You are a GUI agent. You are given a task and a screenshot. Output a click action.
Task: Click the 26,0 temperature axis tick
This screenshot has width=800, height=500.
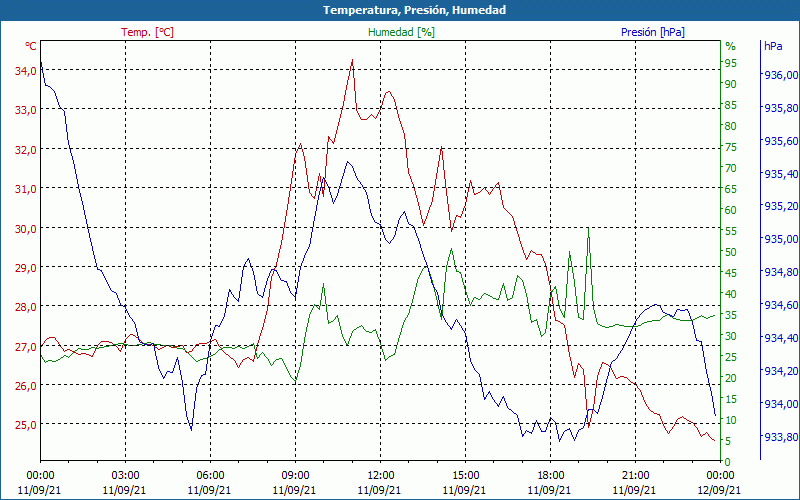tap(26, 386)
